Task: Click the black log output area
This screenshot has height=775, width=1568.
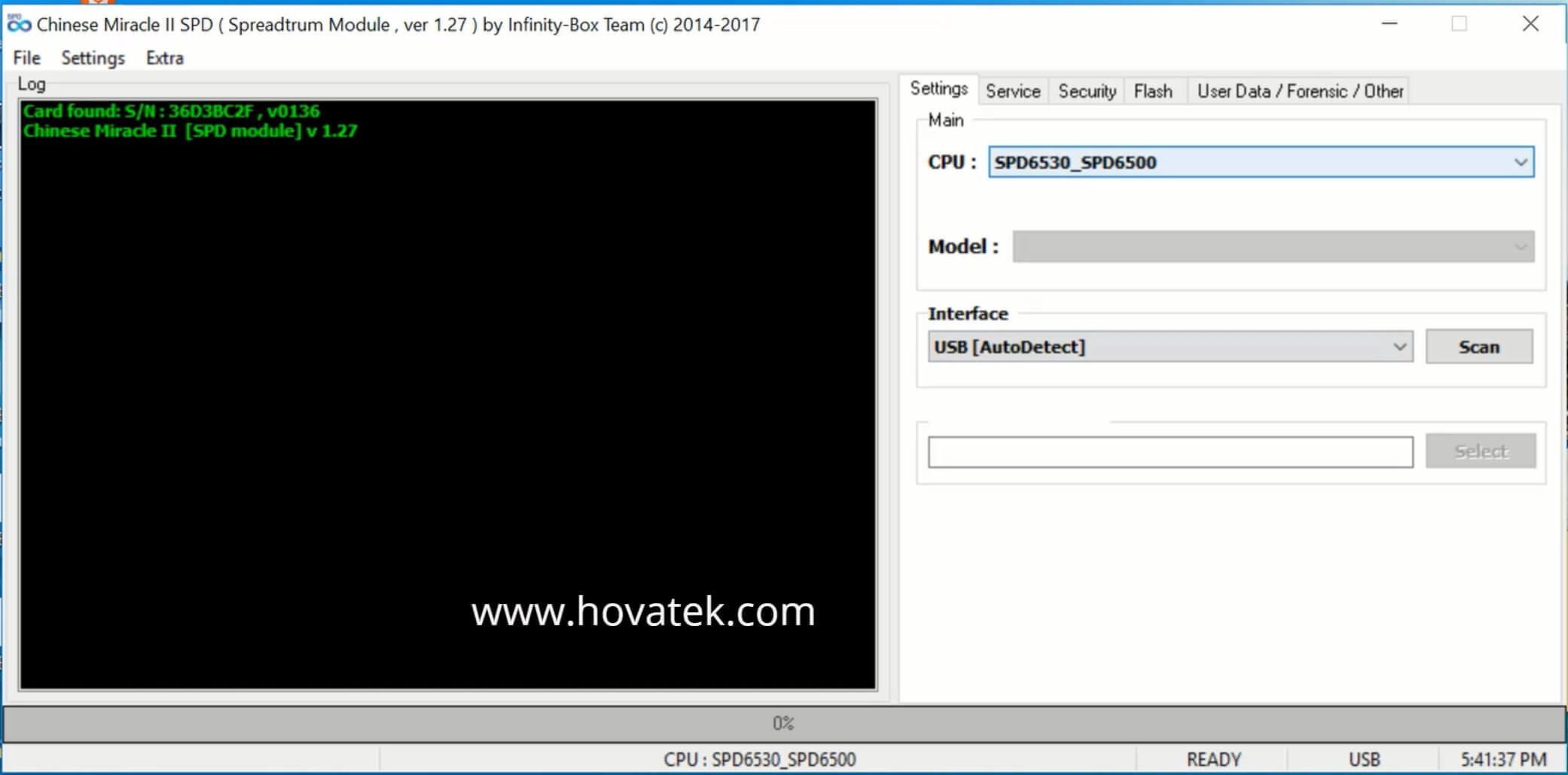Action: coord(448,395)
